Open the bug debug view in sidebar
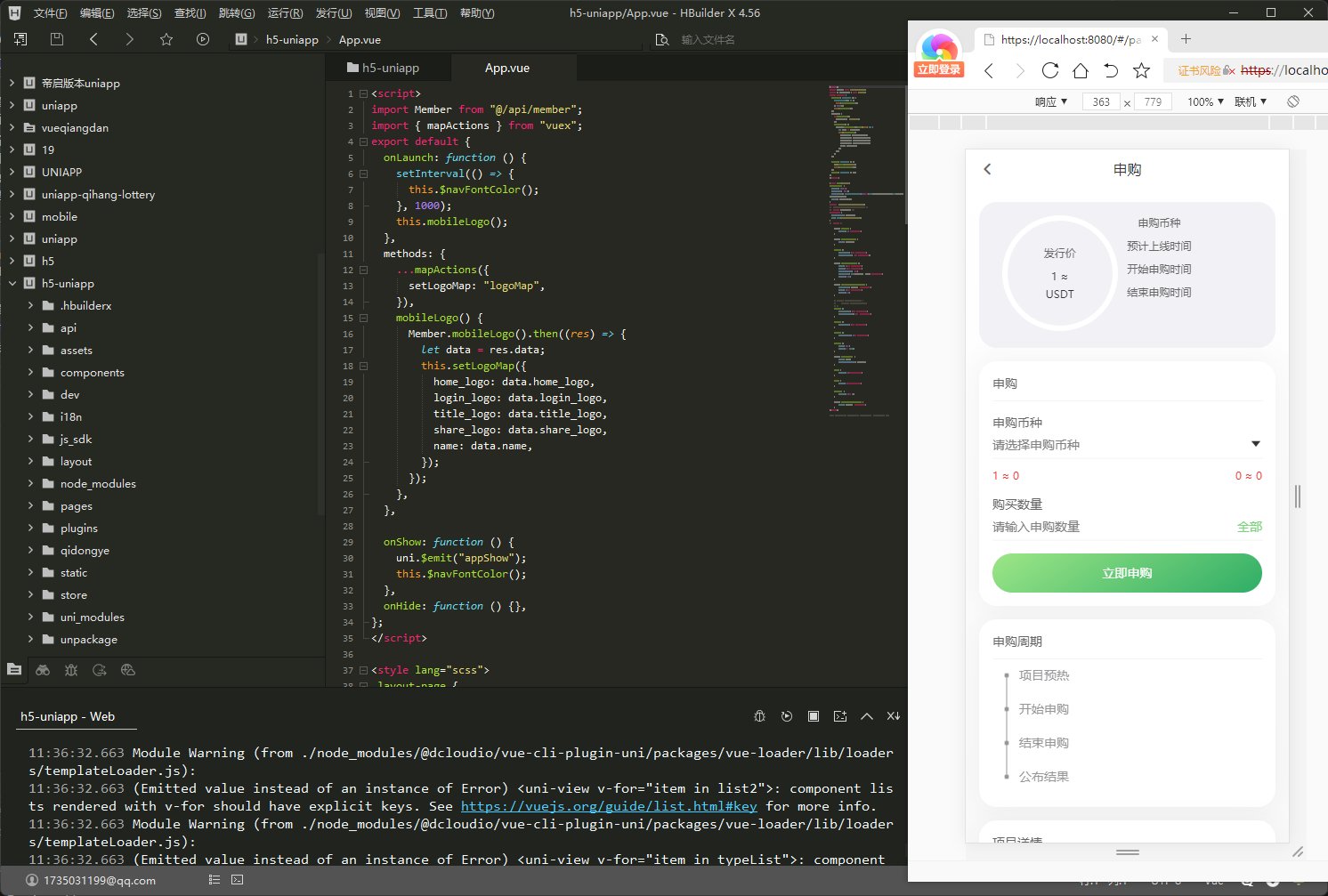 coord(71,670)
